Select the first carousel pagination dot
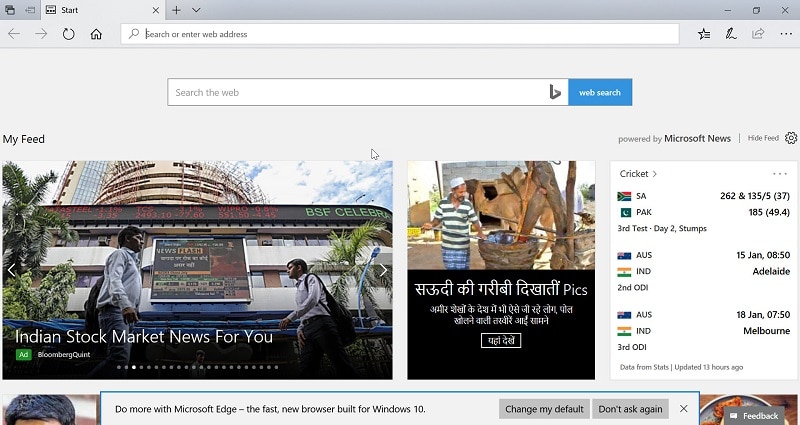The width and height of the screenshot is (800, 425). point(119,367)
